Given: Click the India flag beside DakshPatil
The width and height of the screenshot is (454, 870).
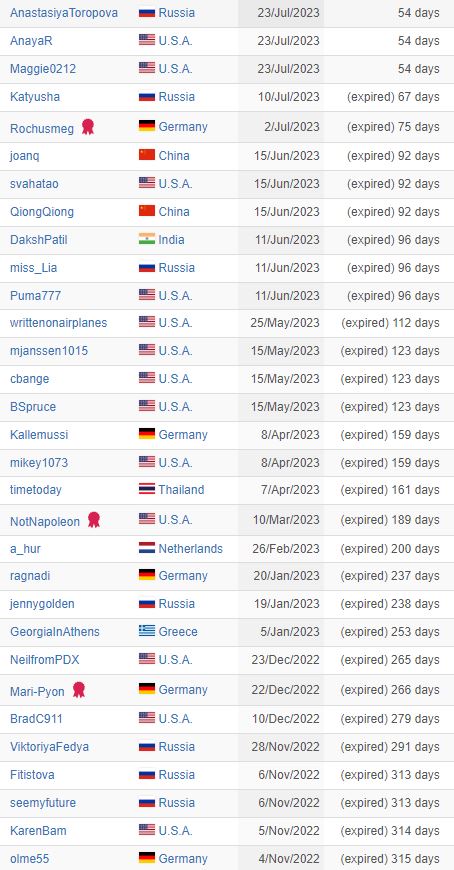Looking at the screenshot, I should click(147, 239).
